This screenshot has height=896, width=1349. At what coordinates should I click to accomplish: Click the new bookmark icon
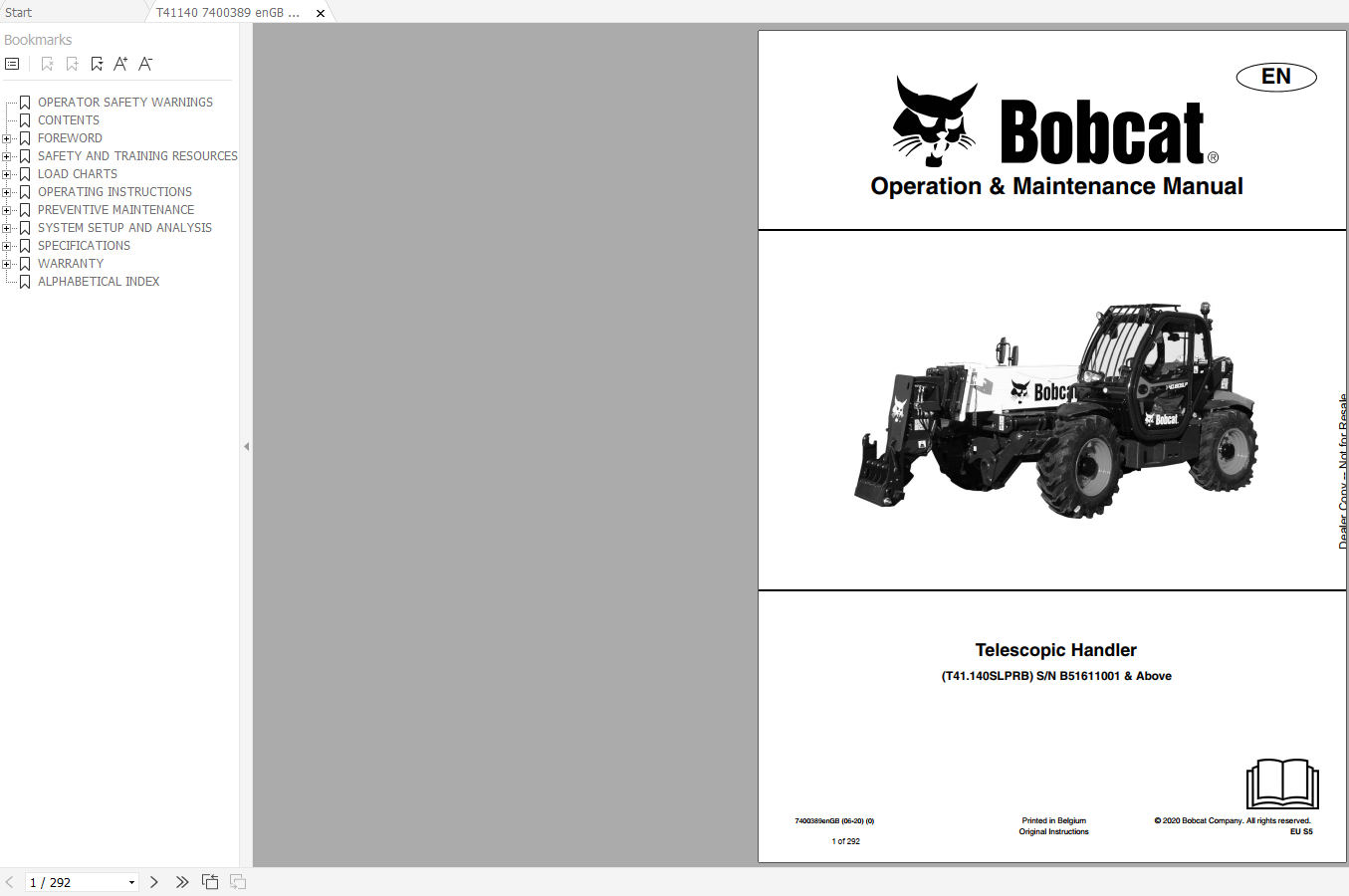click(x=71, y=63)
